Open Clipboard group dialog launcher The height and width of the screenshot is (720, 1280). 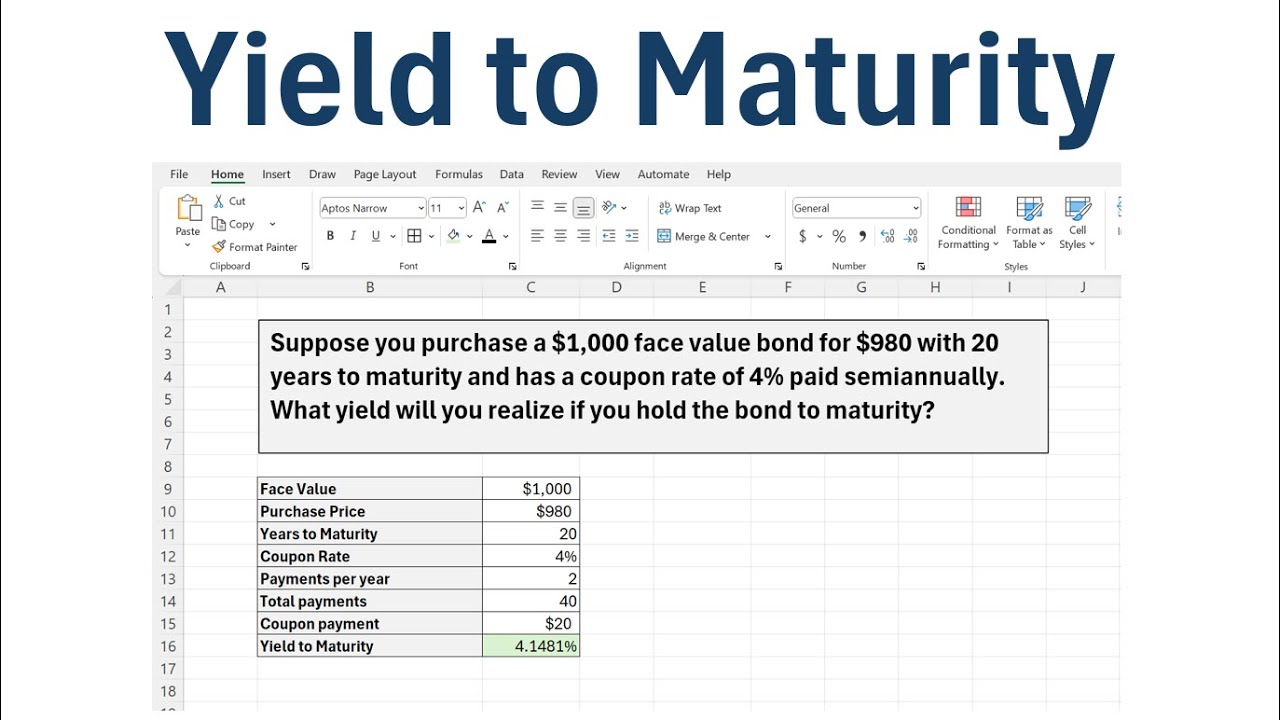tap(305, 266)
